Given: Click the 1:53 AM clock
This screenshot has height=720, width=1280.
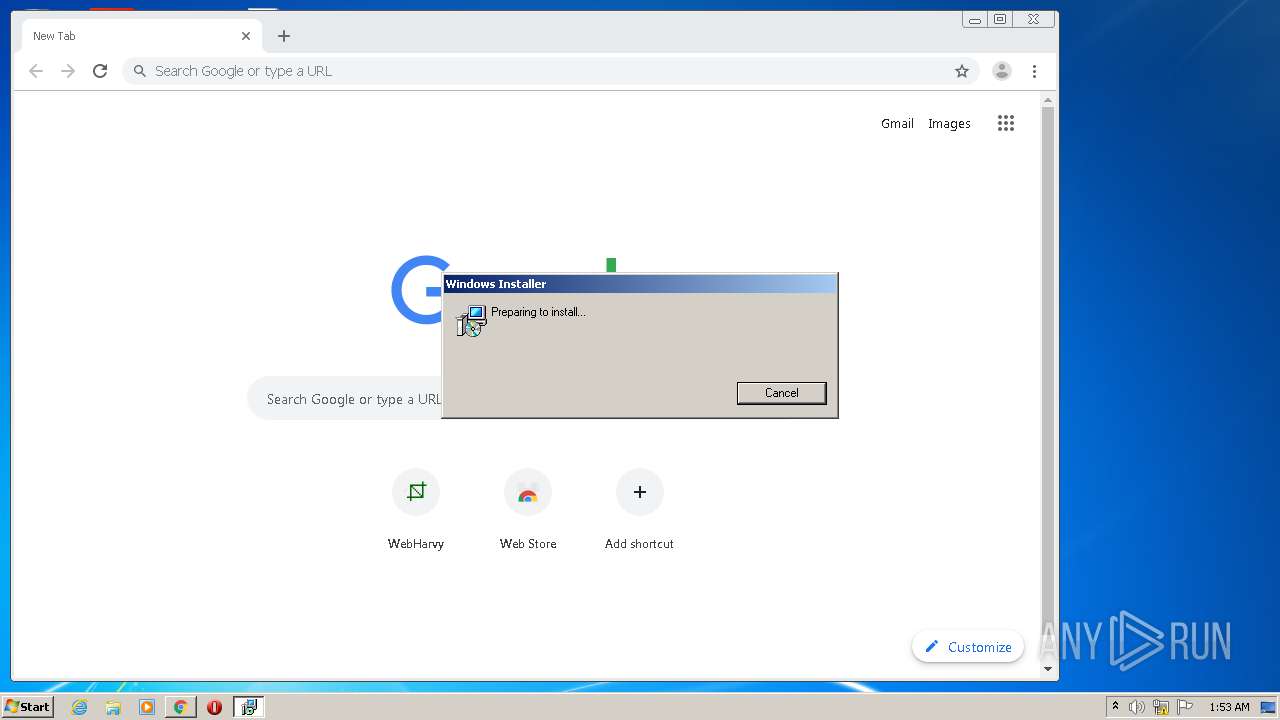Looking at the screenshot, I should (x=1229, y=707).
